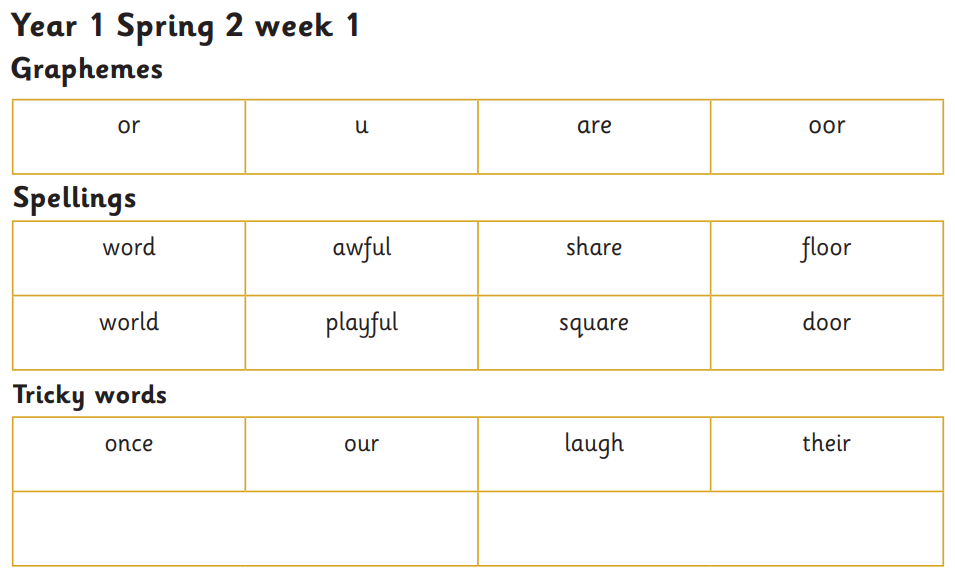Click the spelling word 'share'
The height and width of the screenshot is (586, 955).
point(594,248)
